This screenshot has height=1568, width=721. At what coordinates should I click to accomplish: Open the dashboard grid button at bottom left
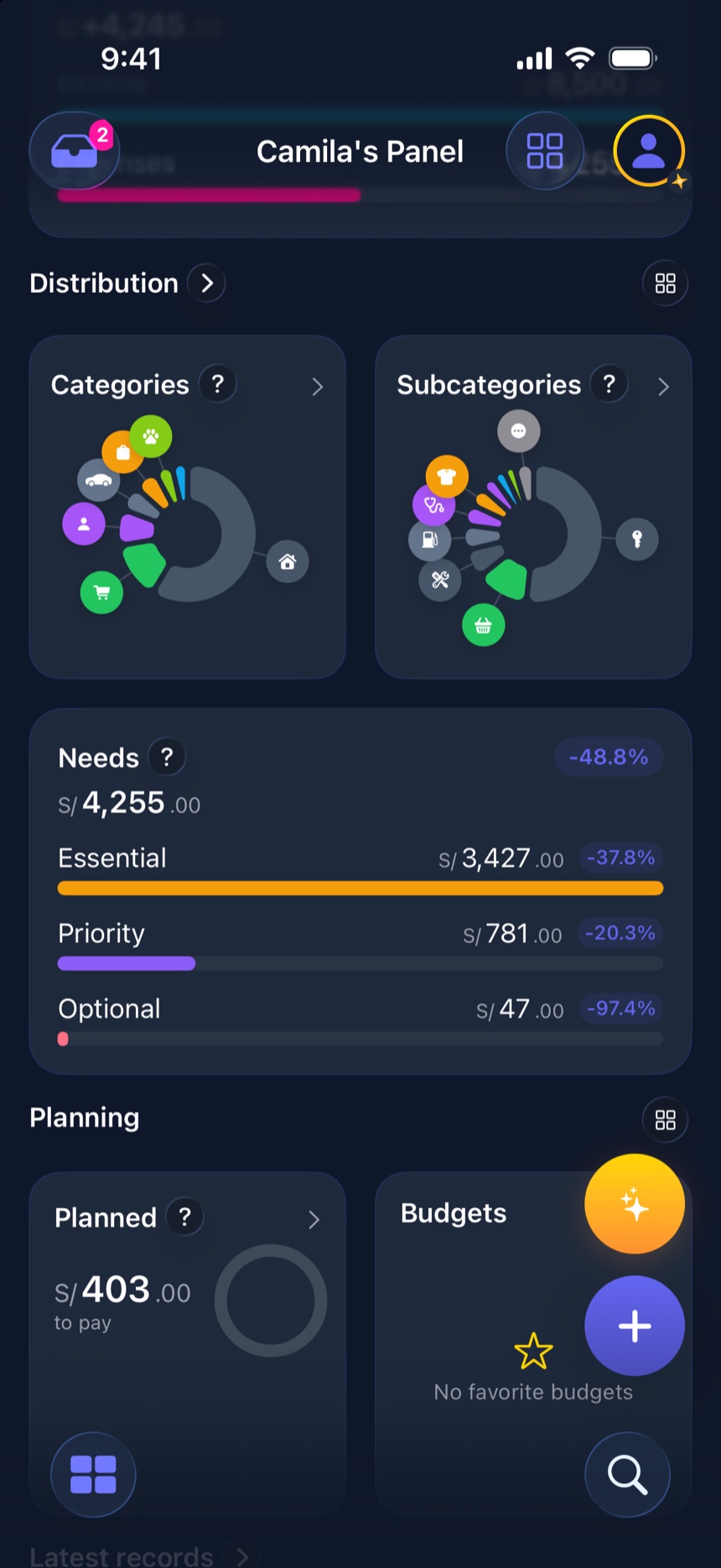tap(93, 1474)
